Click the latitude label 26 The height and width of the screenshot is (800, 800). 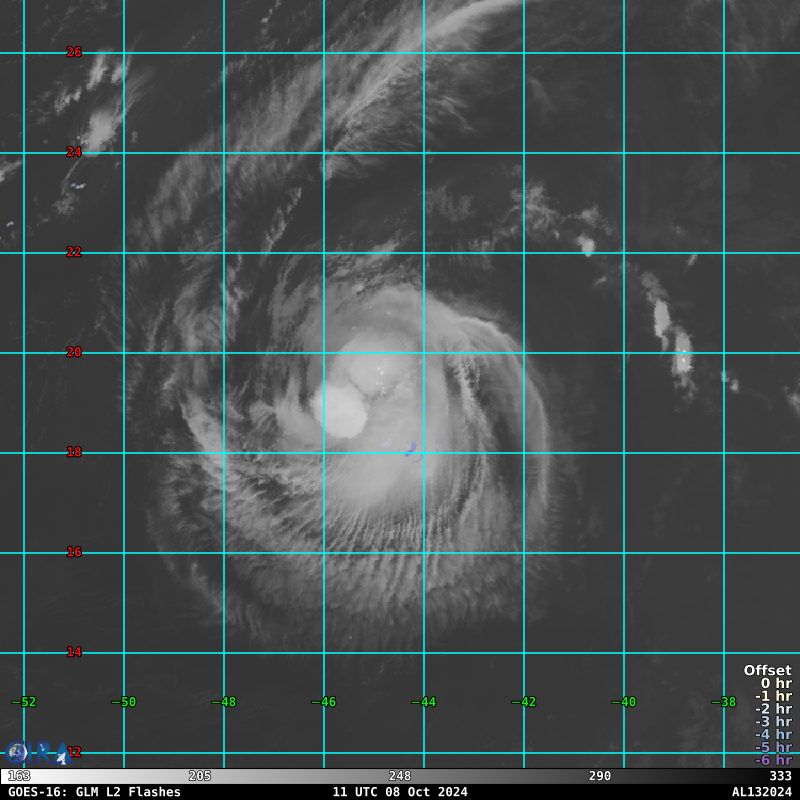[x=74, y=52]
